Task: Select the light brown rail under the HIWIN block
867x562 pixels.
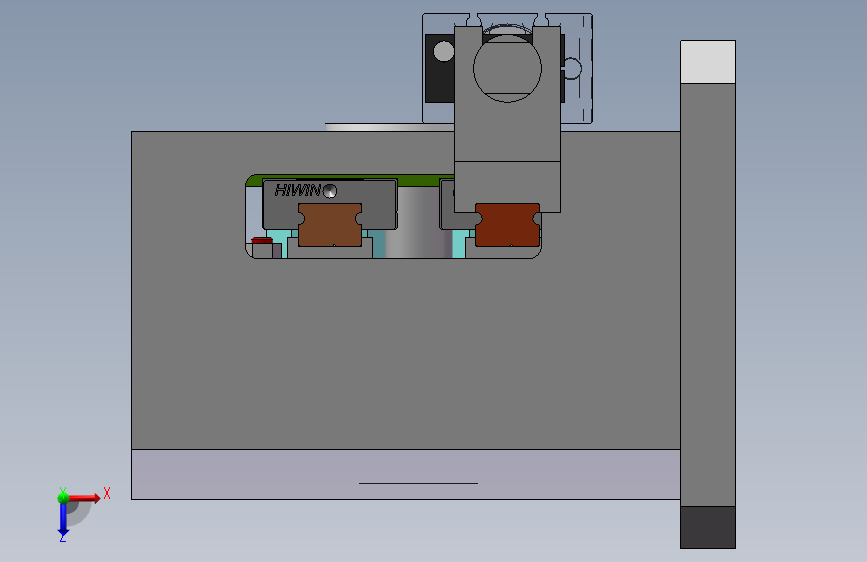Action: [x=330, y=225]
